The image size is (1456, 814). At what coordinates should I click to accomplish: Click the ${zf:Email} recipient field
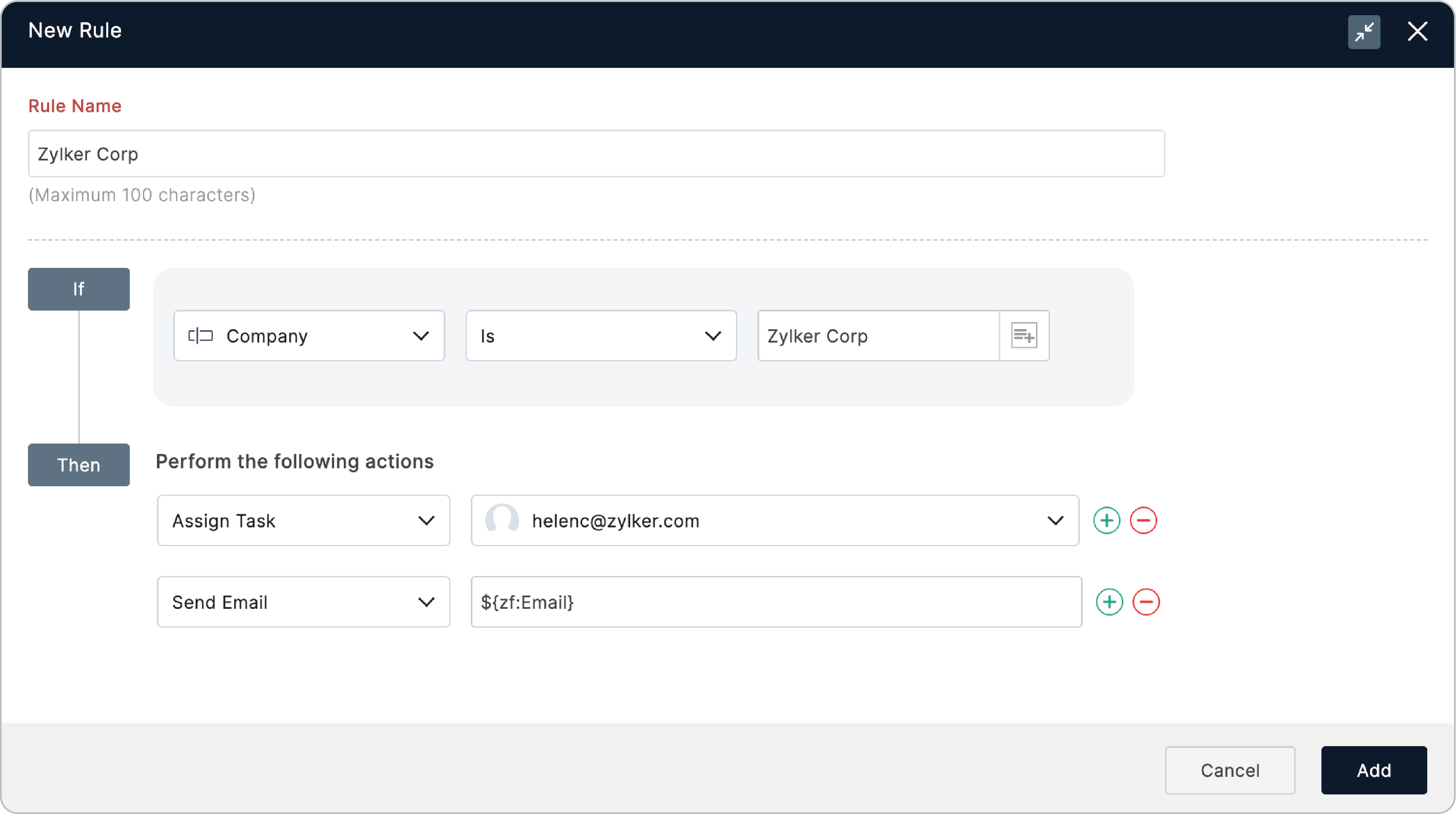[776, 602]
